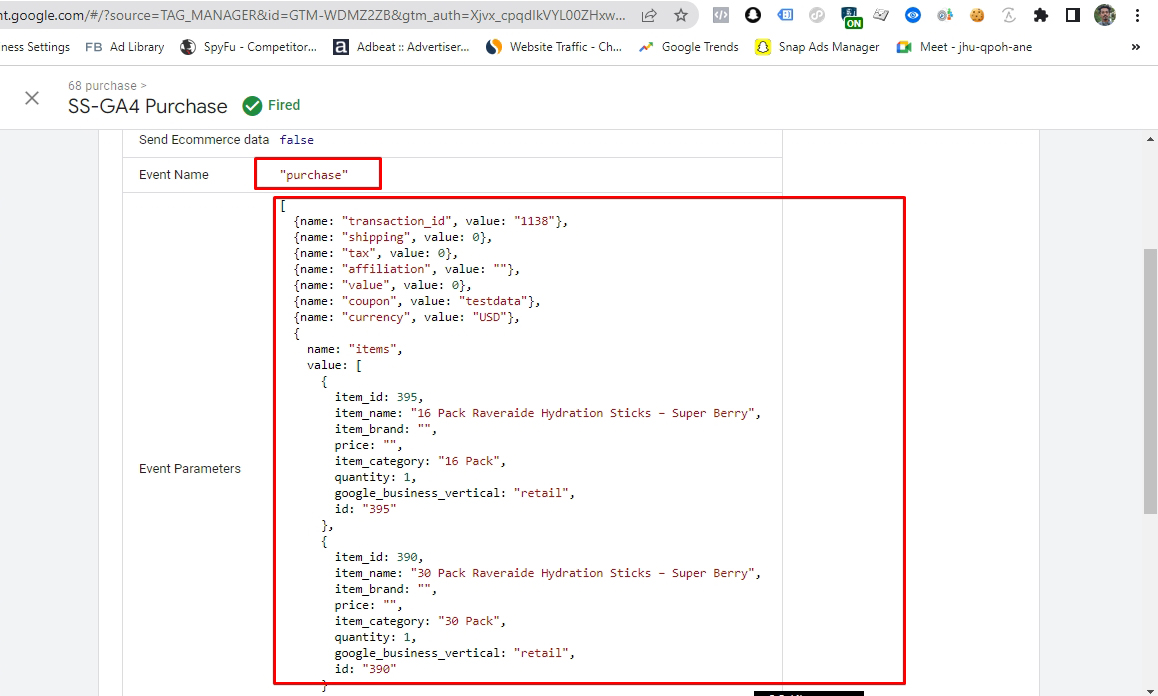Click the share page icon in address bar
Viewport: 1158px width, 696px height.
click(x=649, y=15)
